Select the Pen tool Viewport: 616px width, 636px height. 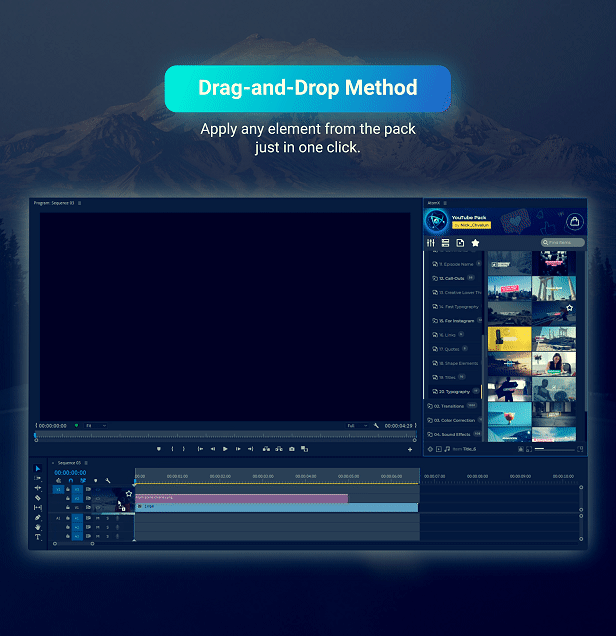coord(38,517)
